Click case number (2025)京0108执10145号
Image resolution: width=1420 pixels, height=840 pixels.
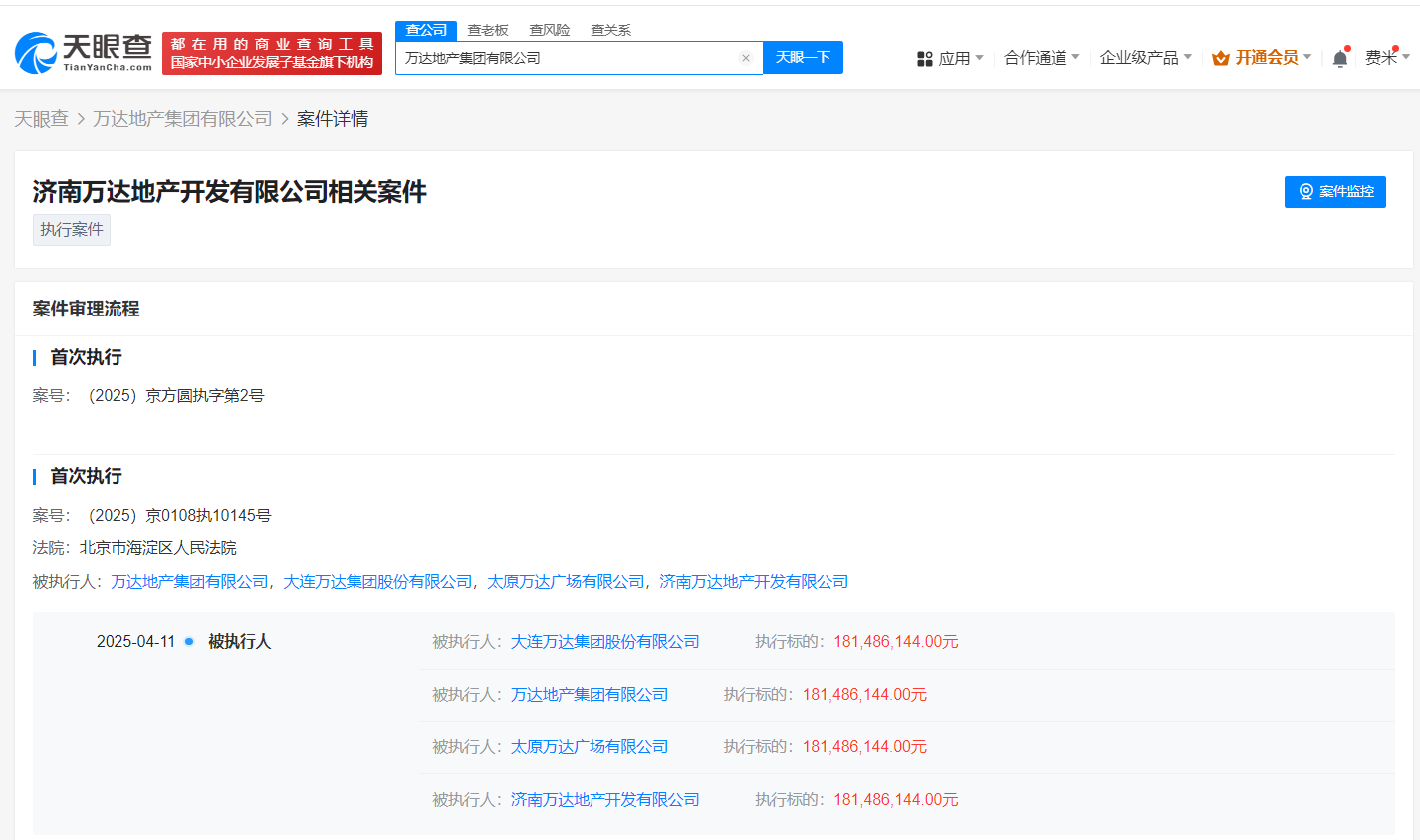pyautogui.click(x=180, y=516)
